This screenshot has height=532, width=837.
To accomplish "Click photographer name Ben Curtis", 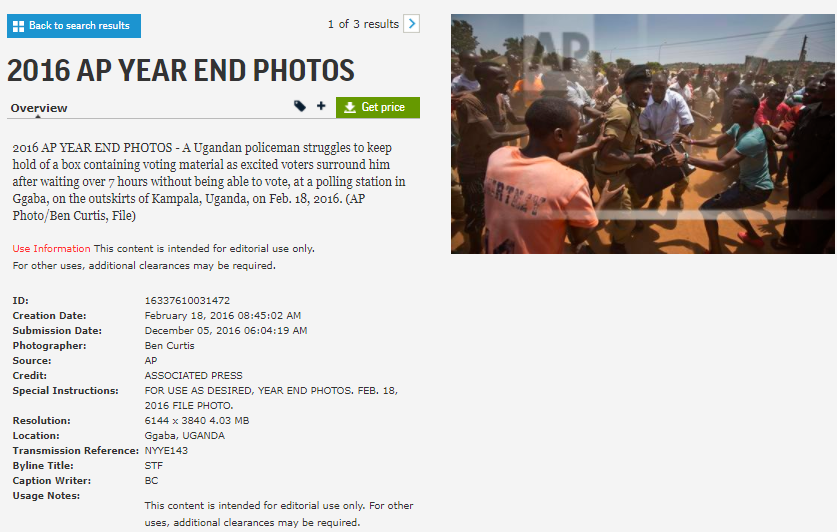I will point(169,345).
